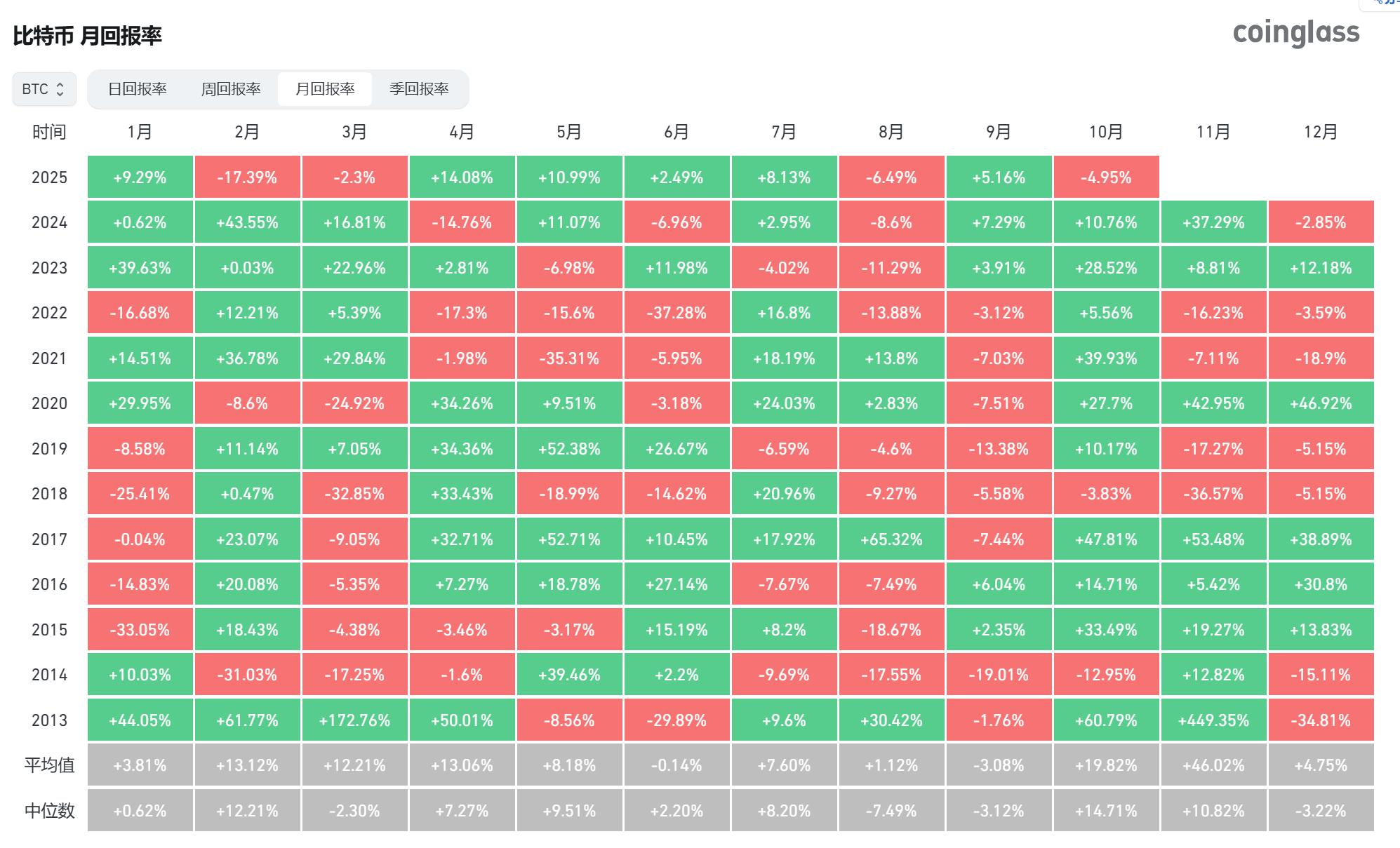Click the 中位数 row label
This screenshot has height=848, width=1400.
coord(49,811)
